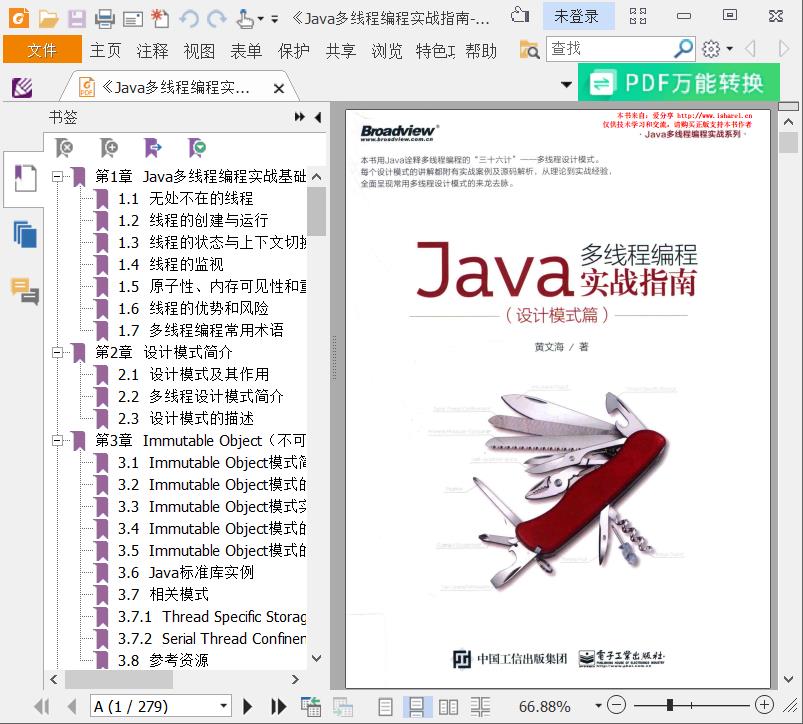Save the document with the floppy icon

(x=77, y=19)
